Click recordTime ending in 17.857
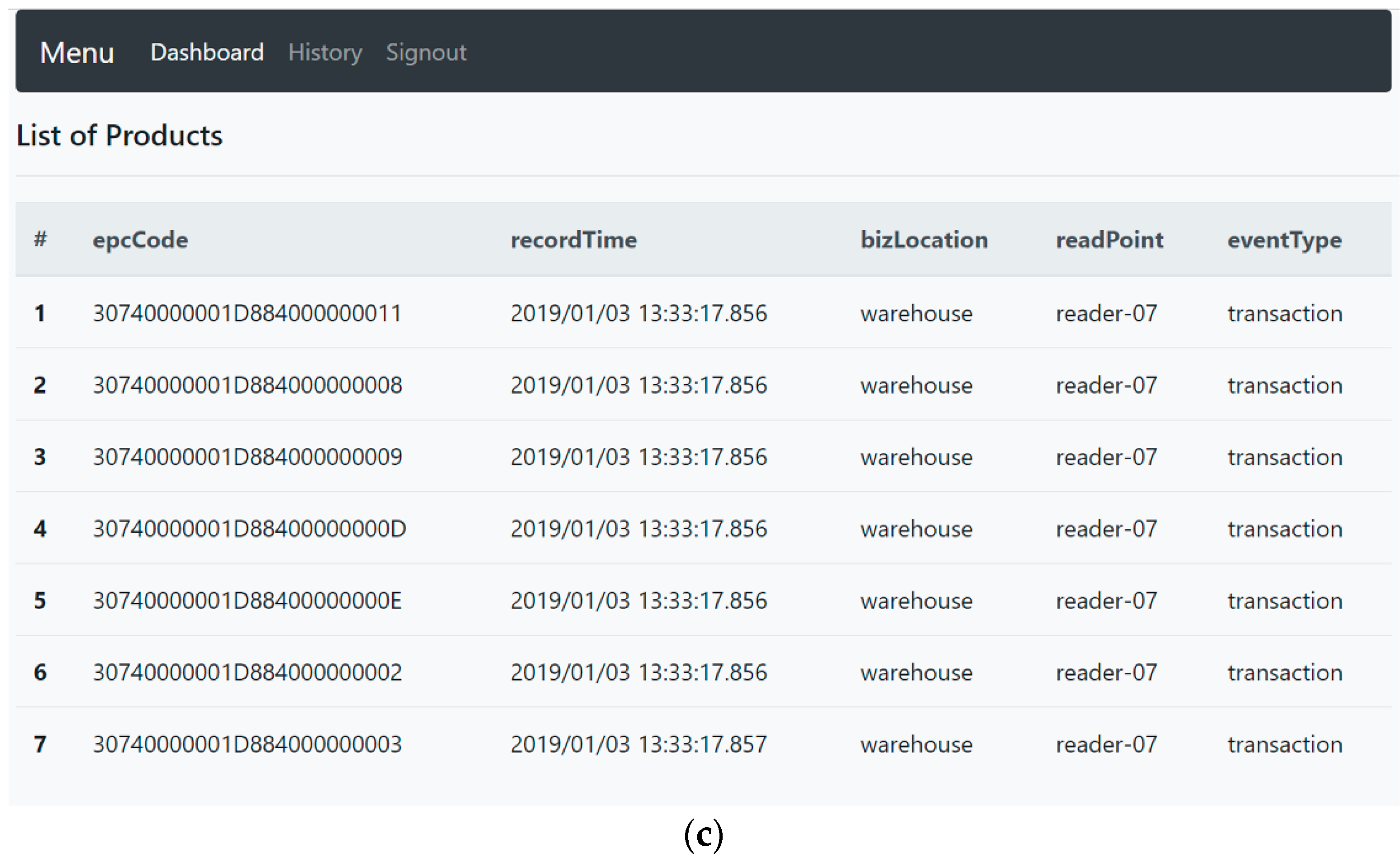Viewport: 1400px width, 862px height. (638, 744)
